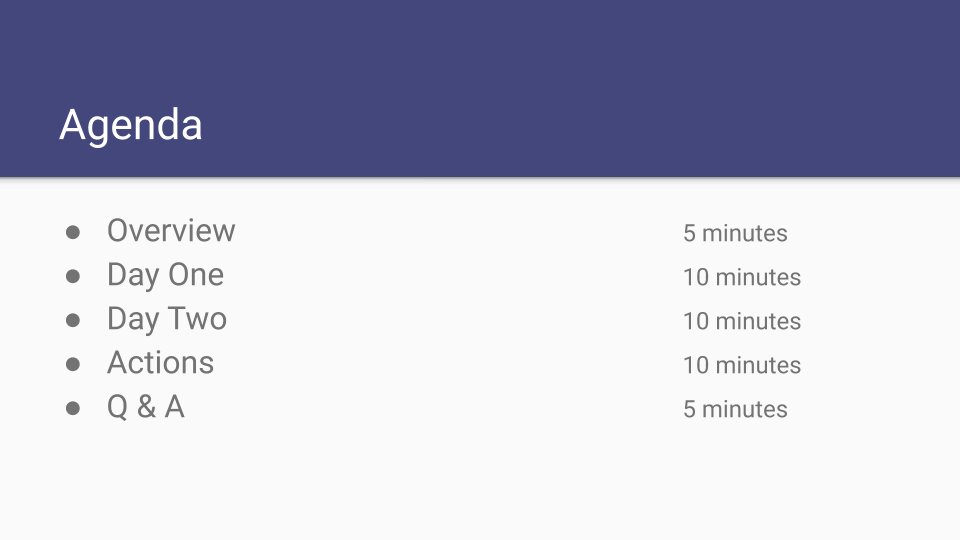This screenshot has height=540, width=960.
Task: Select the Overview agenda item text
Action: coord(171,231)
